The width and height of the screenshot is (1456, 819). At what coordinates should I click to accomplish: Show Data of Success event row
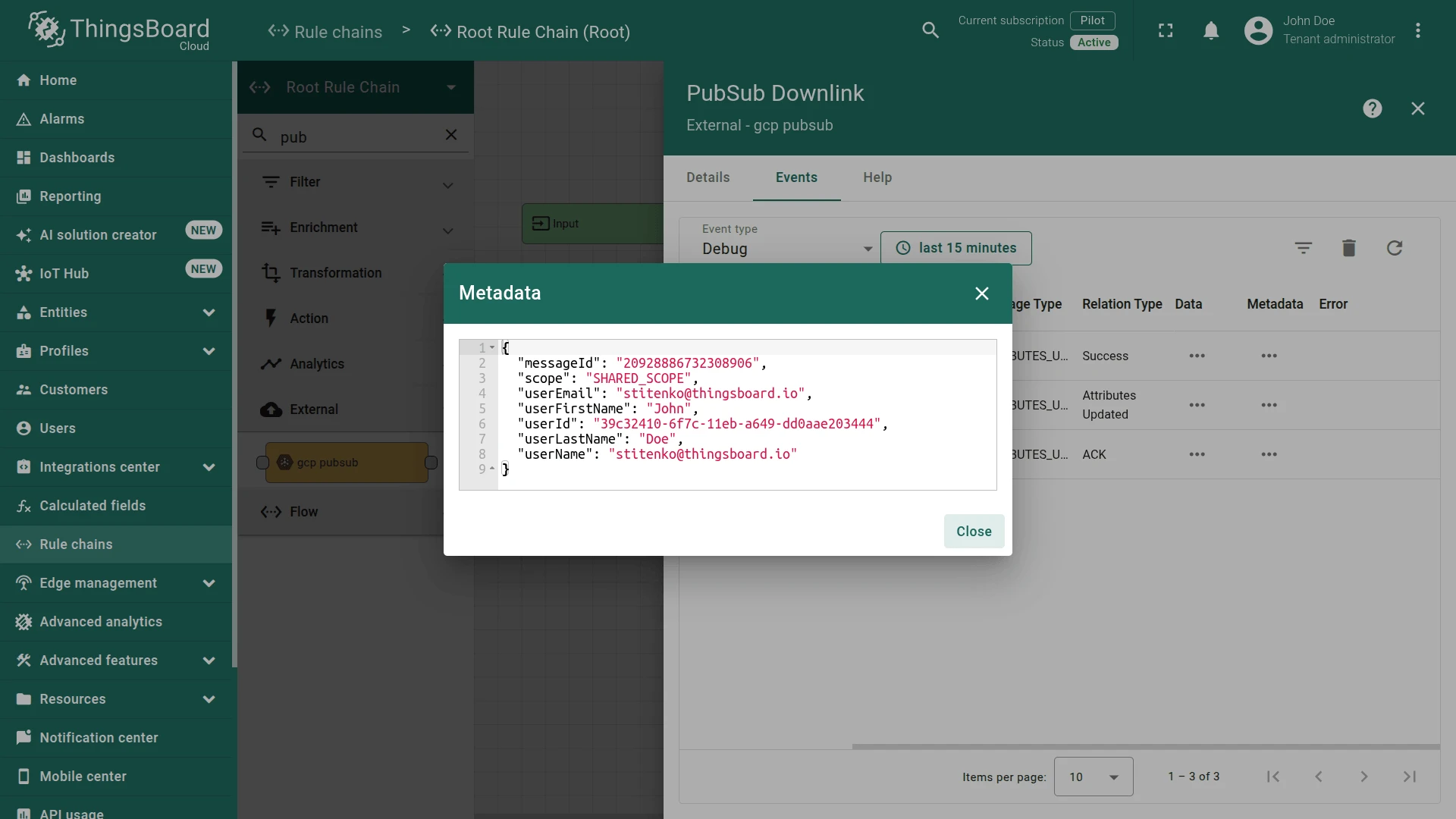click(x=1197, y=356)
